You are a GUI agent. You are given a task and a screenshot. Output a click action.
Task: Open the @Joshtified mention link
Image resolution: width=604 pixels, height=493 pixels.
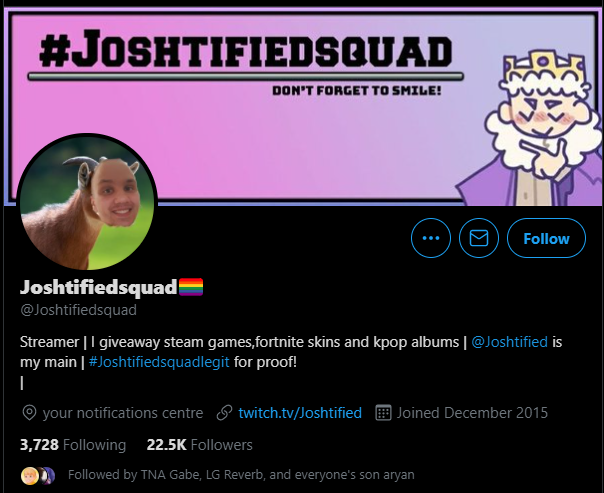tap(509, 342)
